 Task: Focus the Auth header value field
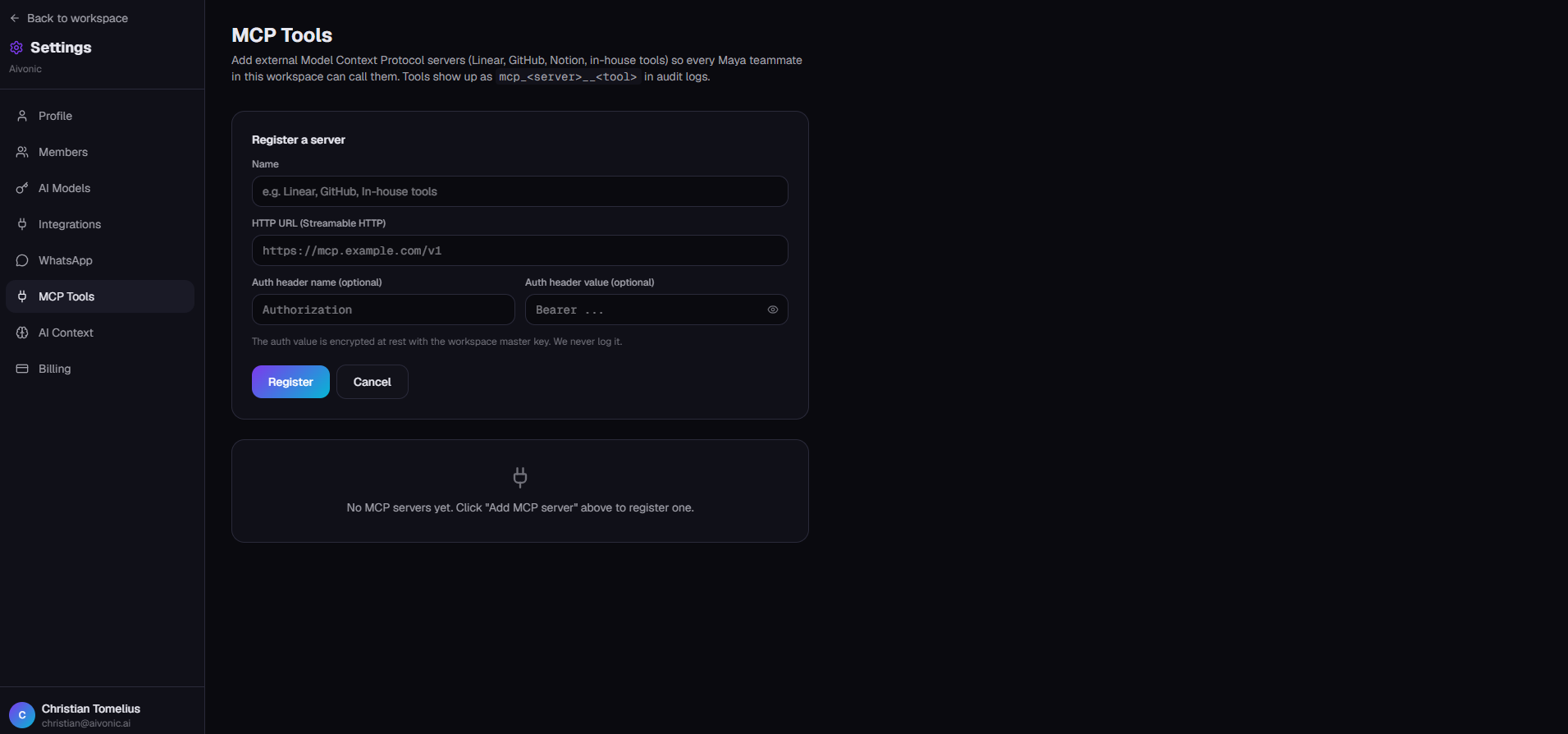pyautogui.click(x=656, y=310)
